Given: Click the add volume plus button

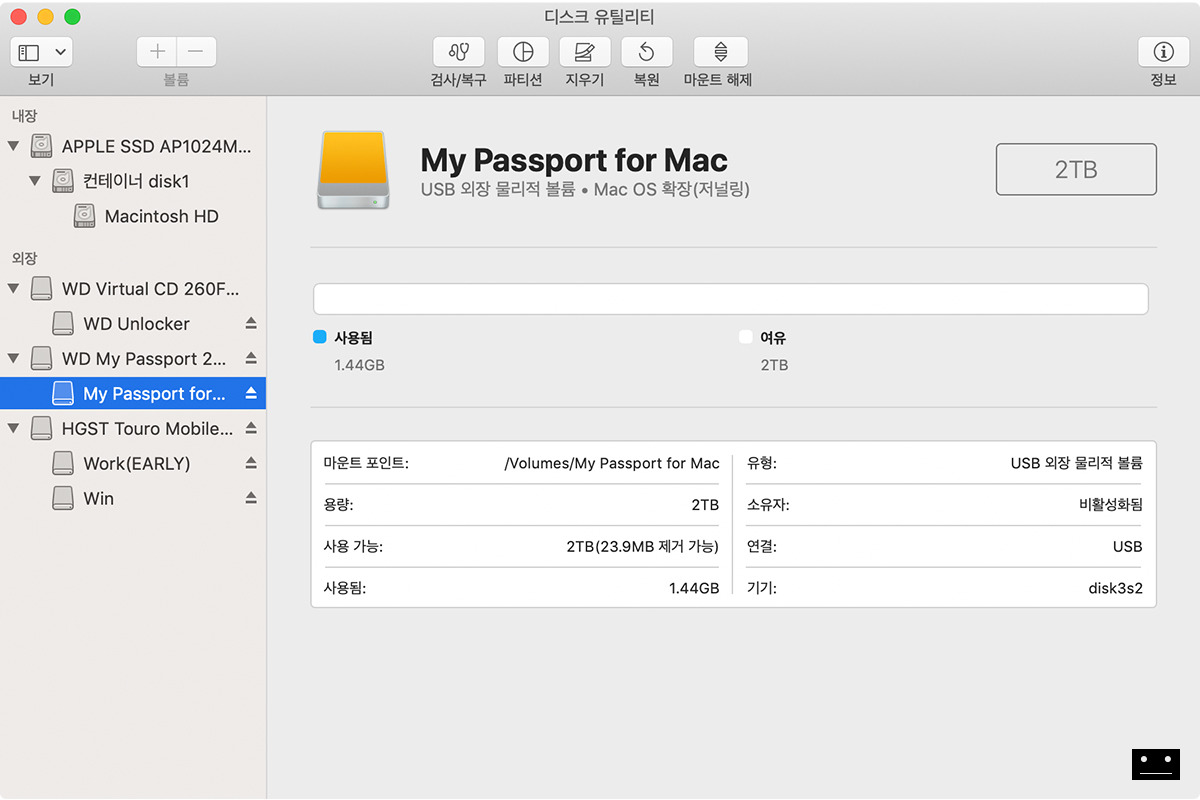Looking at the screenshot, I should point(157,52).
